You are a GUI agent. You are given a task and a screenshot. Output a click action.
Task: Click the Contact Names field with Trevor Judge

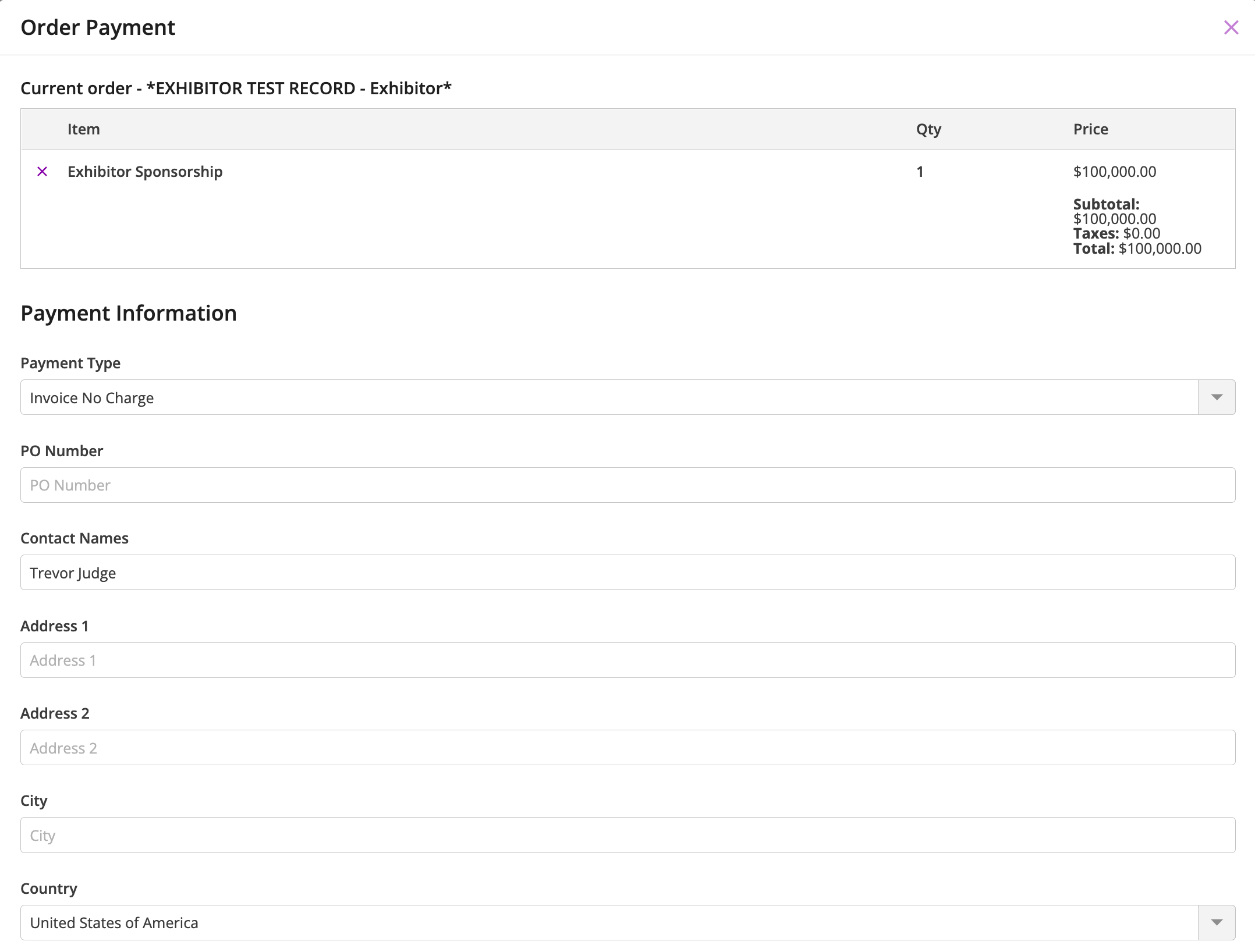[627, 573]
